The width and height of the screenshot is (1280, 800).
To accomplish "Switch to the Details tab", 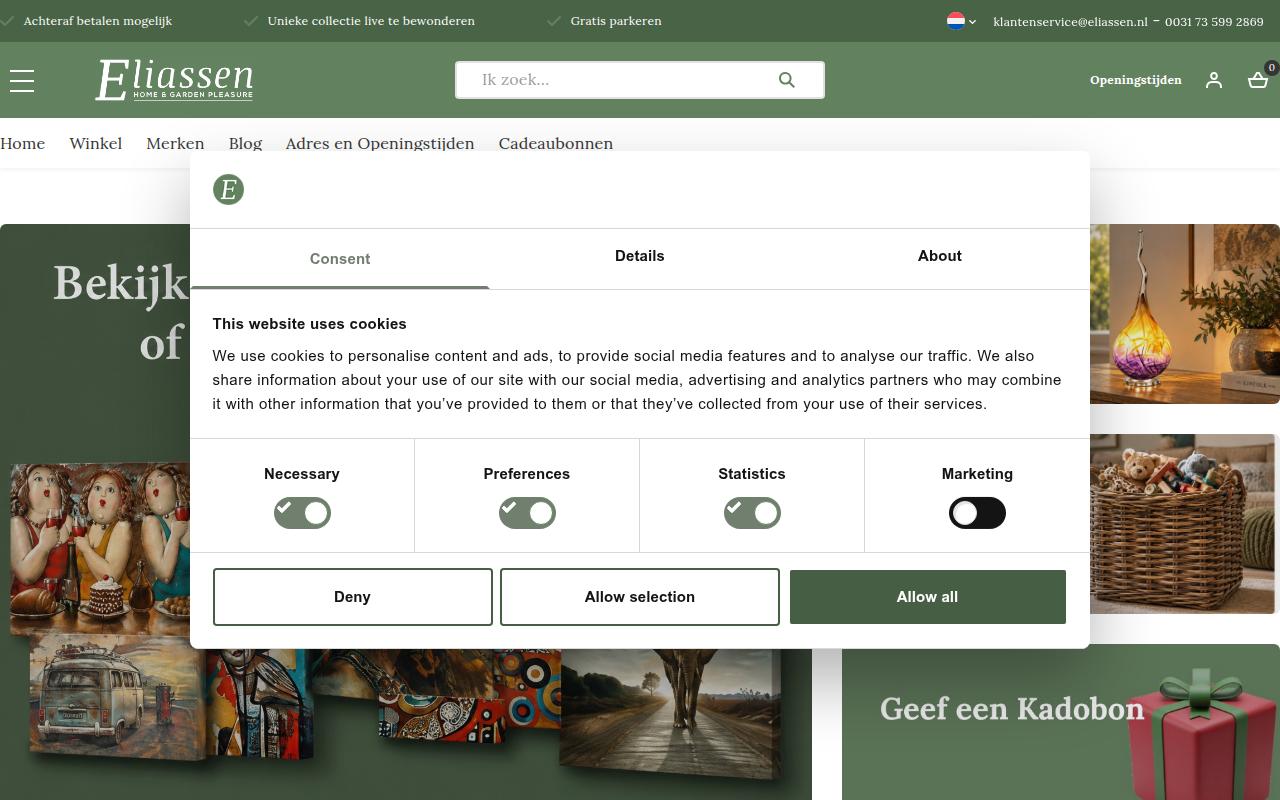I will coord(640,256).
